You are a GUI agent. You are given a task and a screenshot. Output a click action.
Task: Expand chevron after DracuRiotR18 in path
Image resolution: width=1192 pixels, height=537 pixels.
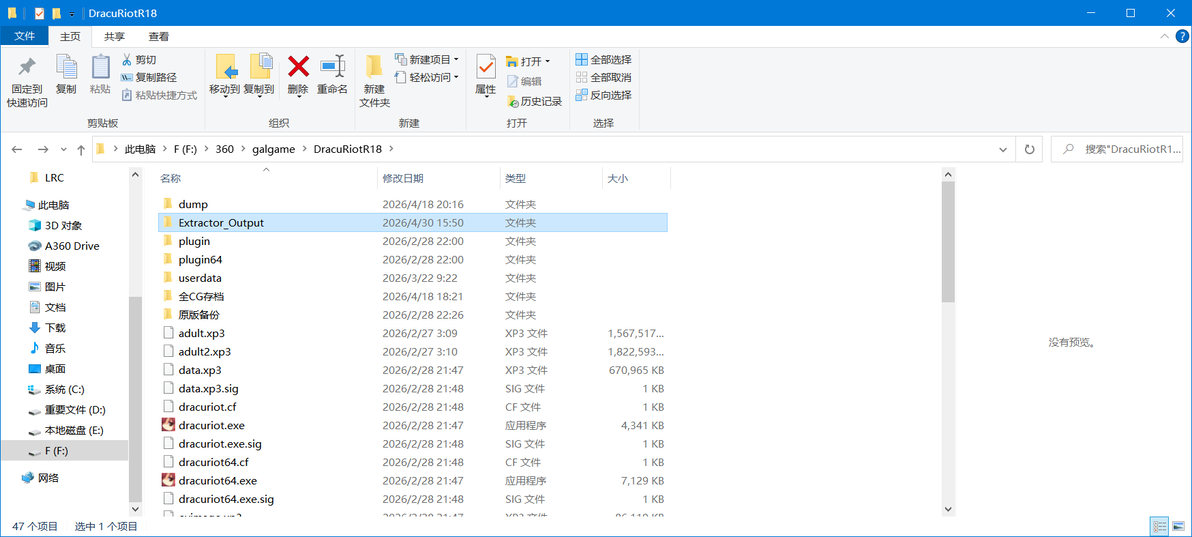[x=391, y=150]
